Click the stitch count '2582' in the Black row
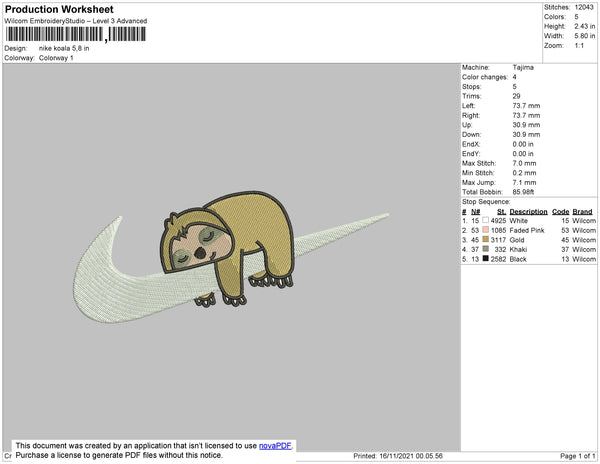600x464 pixels. pyautogui.click(x=498, y=259)
